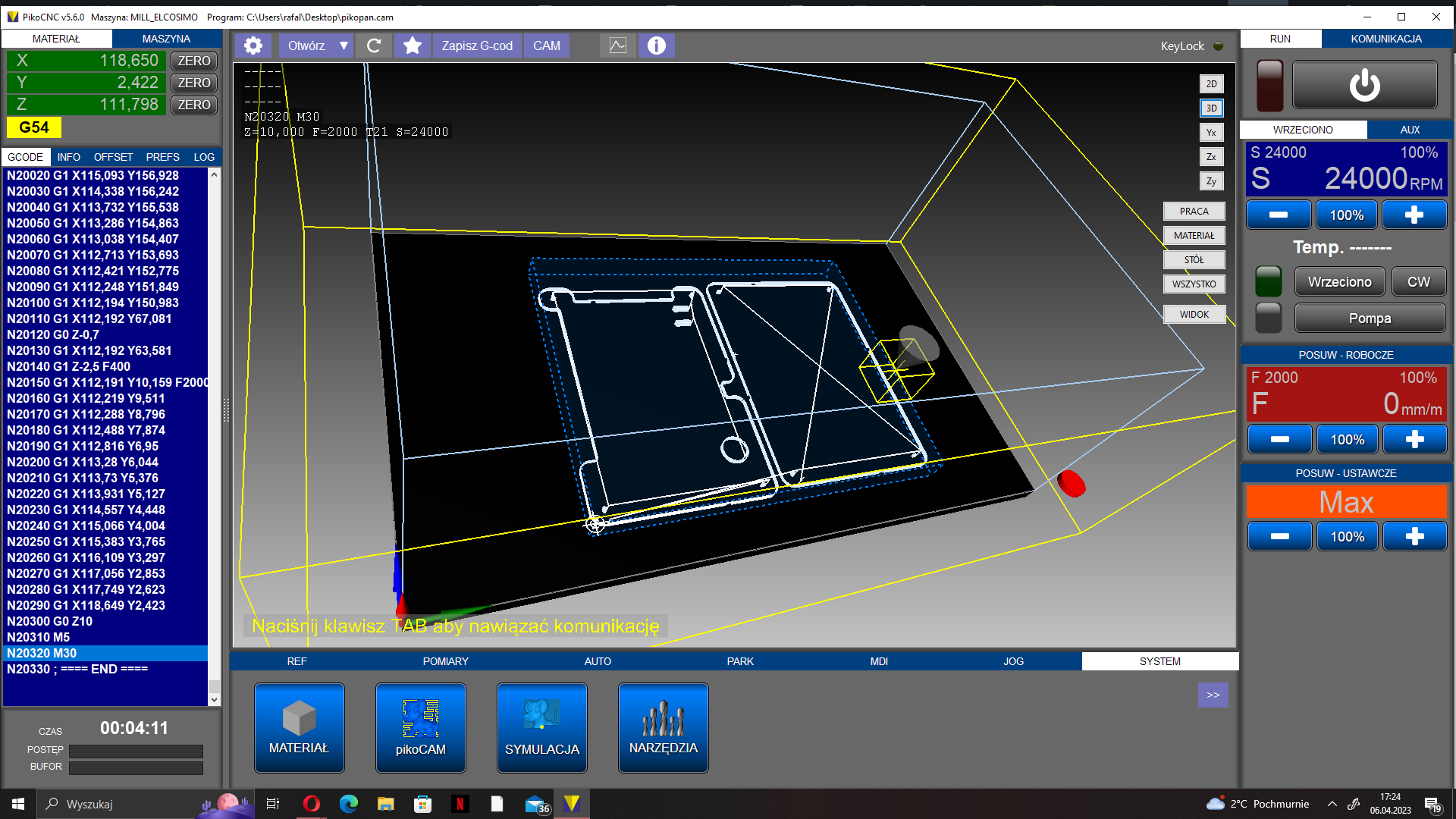Click the reload program icon

coord(374,45)
